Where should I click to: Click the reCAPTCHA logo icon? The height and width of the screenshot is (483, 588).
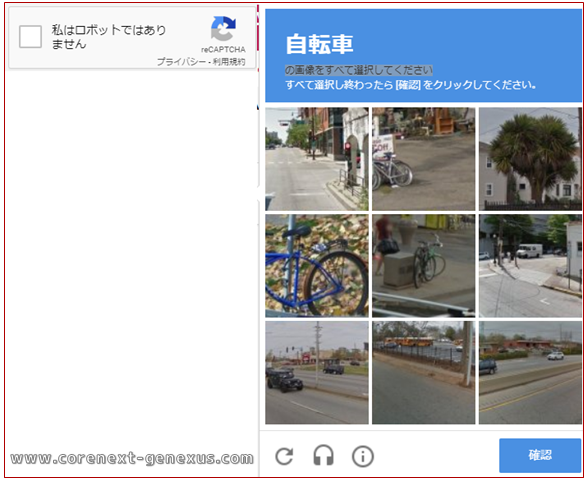[223, 28]
